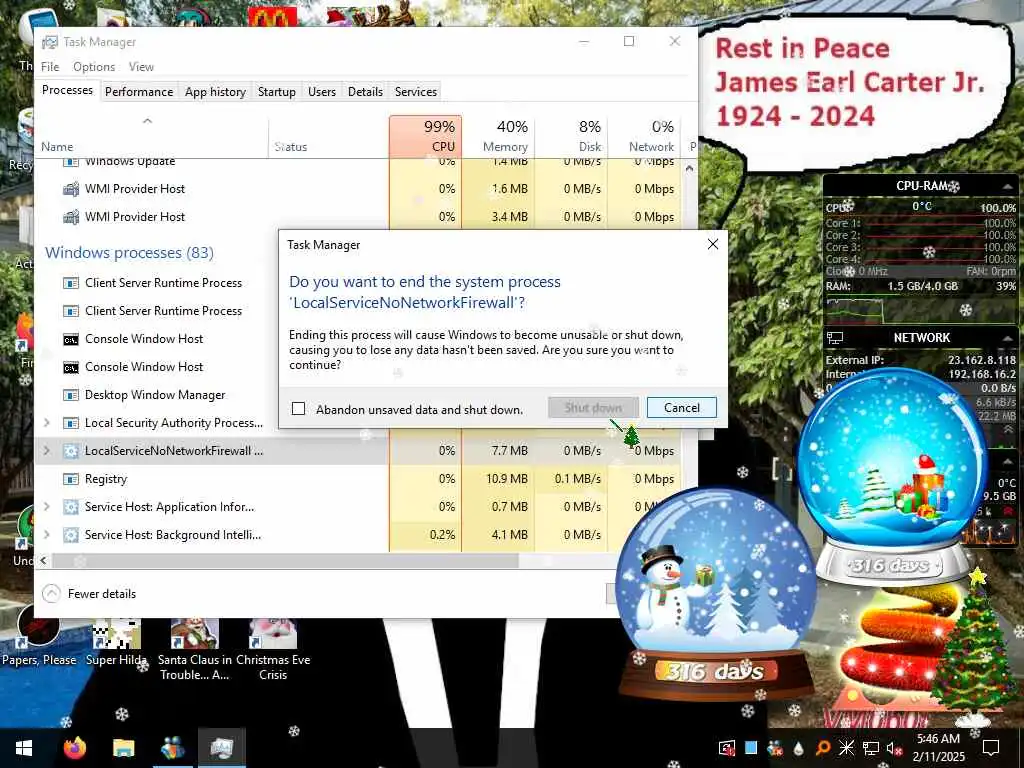The image size is (1024, 768).
Task: Click Local Security Authority Process icon
Action: tap(71, 423)
